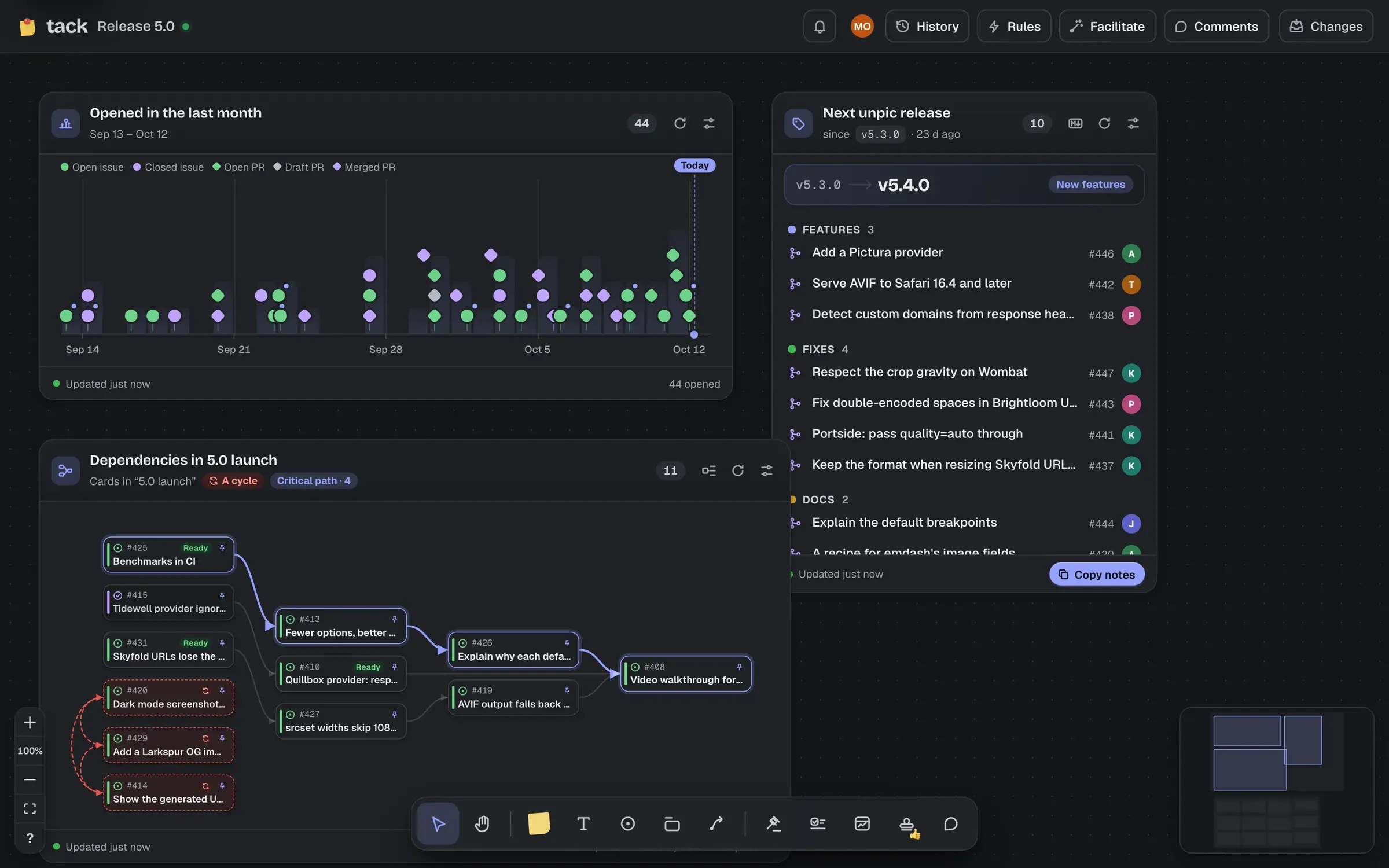
Task: Collapse the FIXES section
Action: pyautogui.click(x=818, y=350)
